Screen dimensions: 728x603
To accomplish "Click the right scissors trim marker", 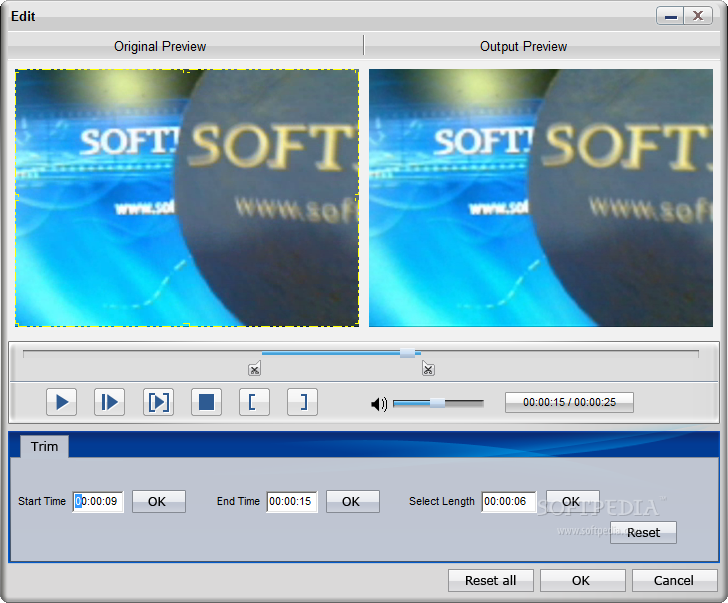I will [428, 369].
